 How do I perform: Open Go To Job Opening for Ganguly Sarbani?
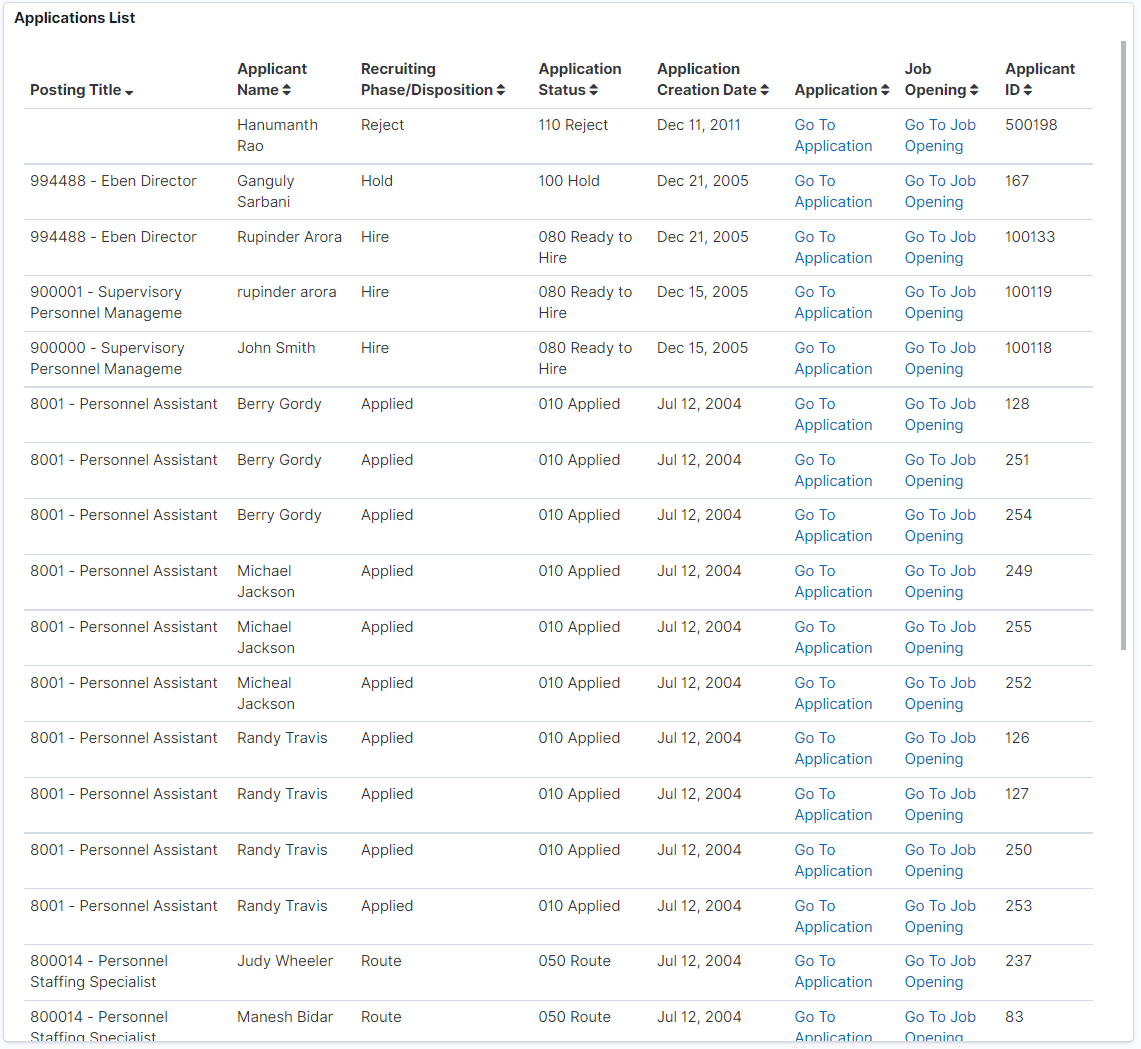click(x=940, y=191)
